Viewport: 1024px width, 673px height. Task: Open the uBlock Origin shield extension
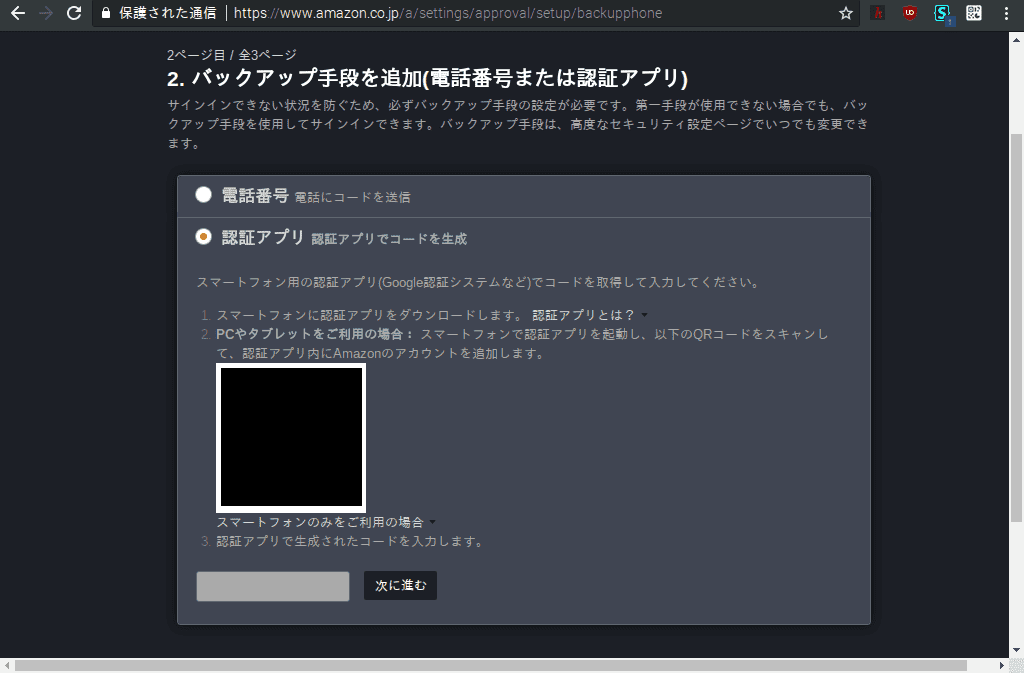[910, 12]
